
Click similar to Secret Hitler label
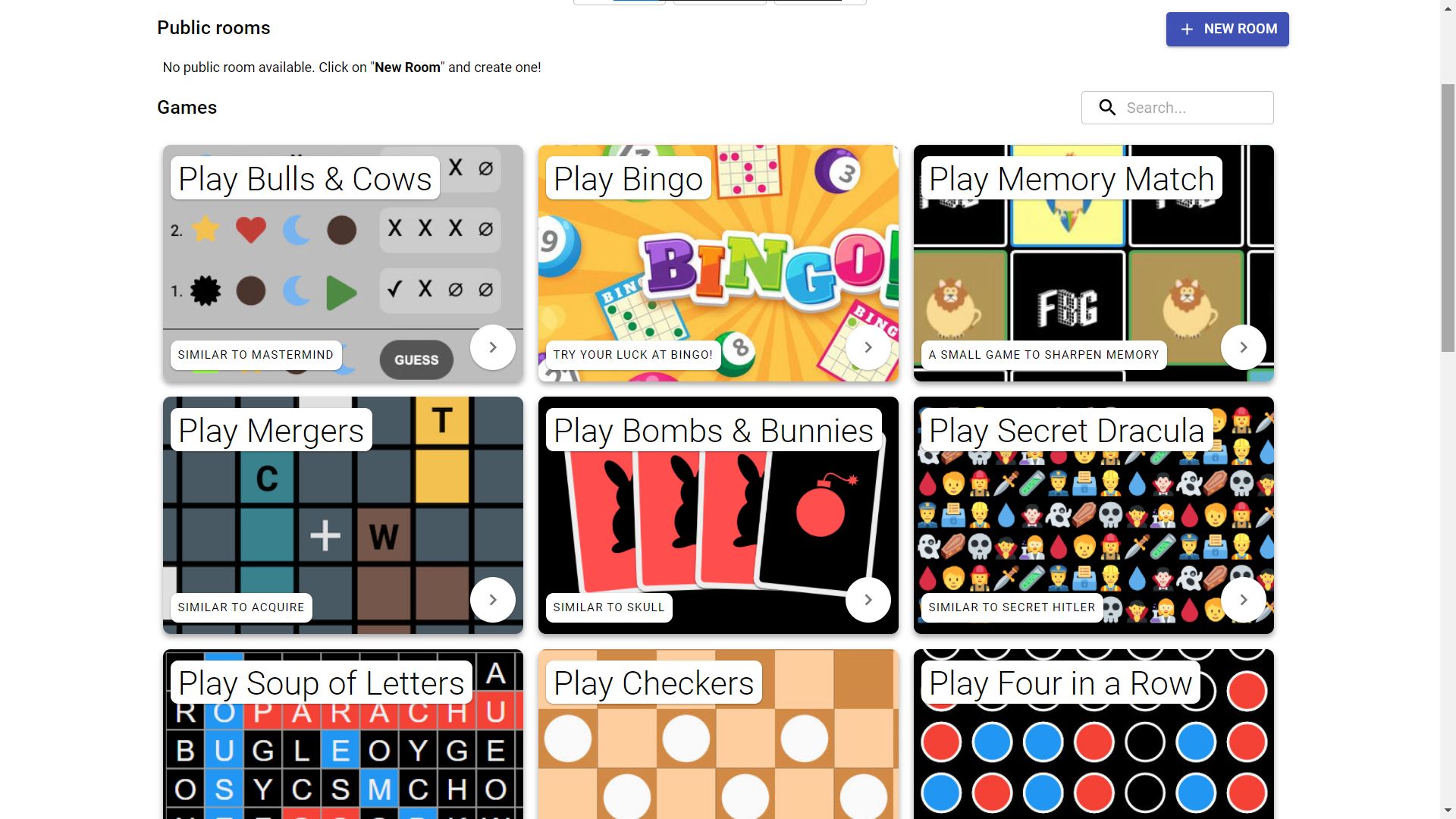1011,607
